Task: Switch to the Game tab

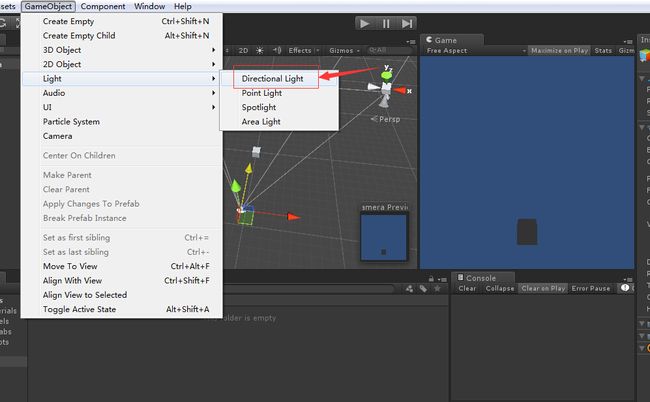Action: (452, 40)
